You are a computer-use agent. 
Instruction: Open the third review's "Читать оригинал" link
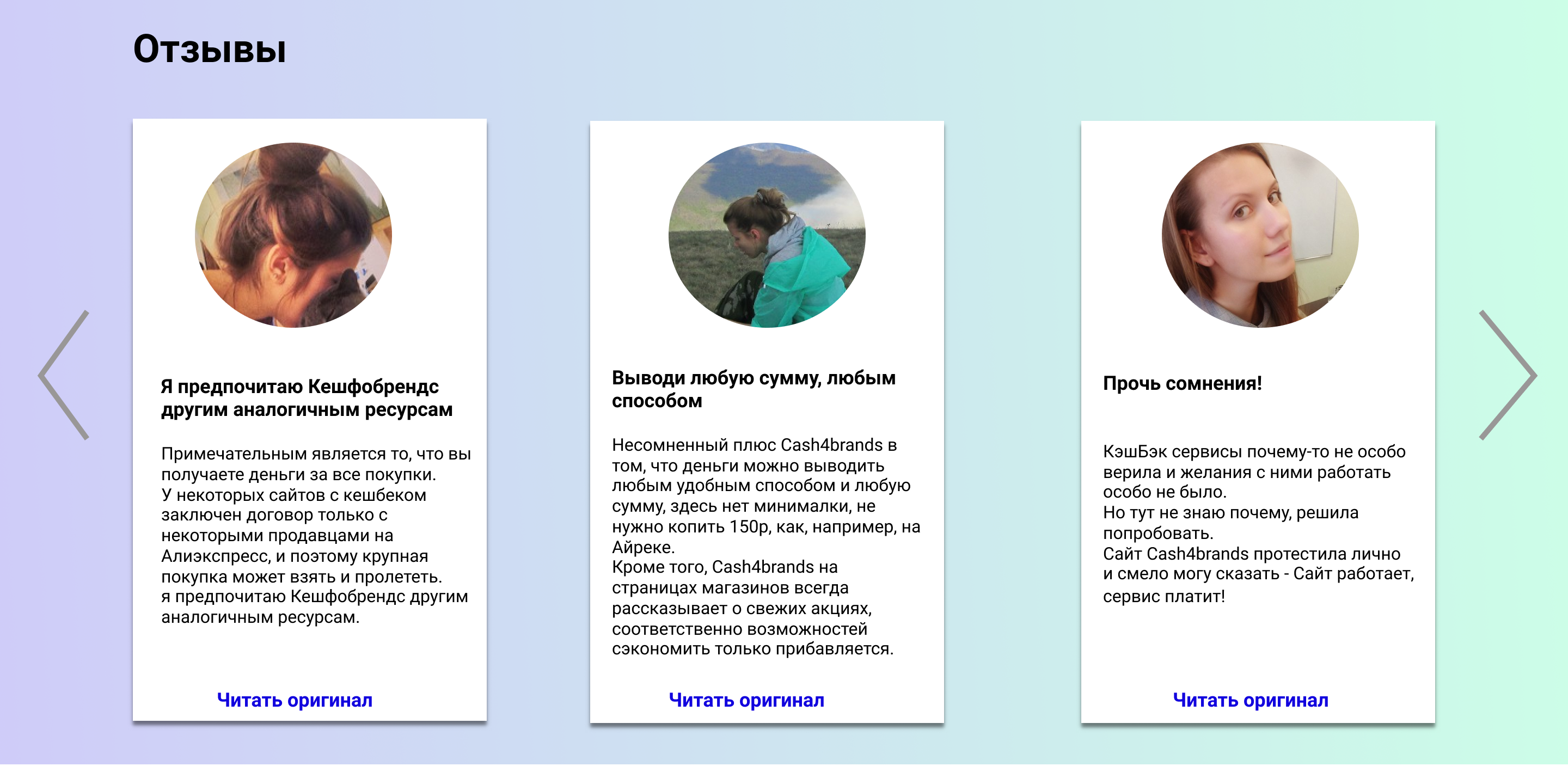point(1250,700)
